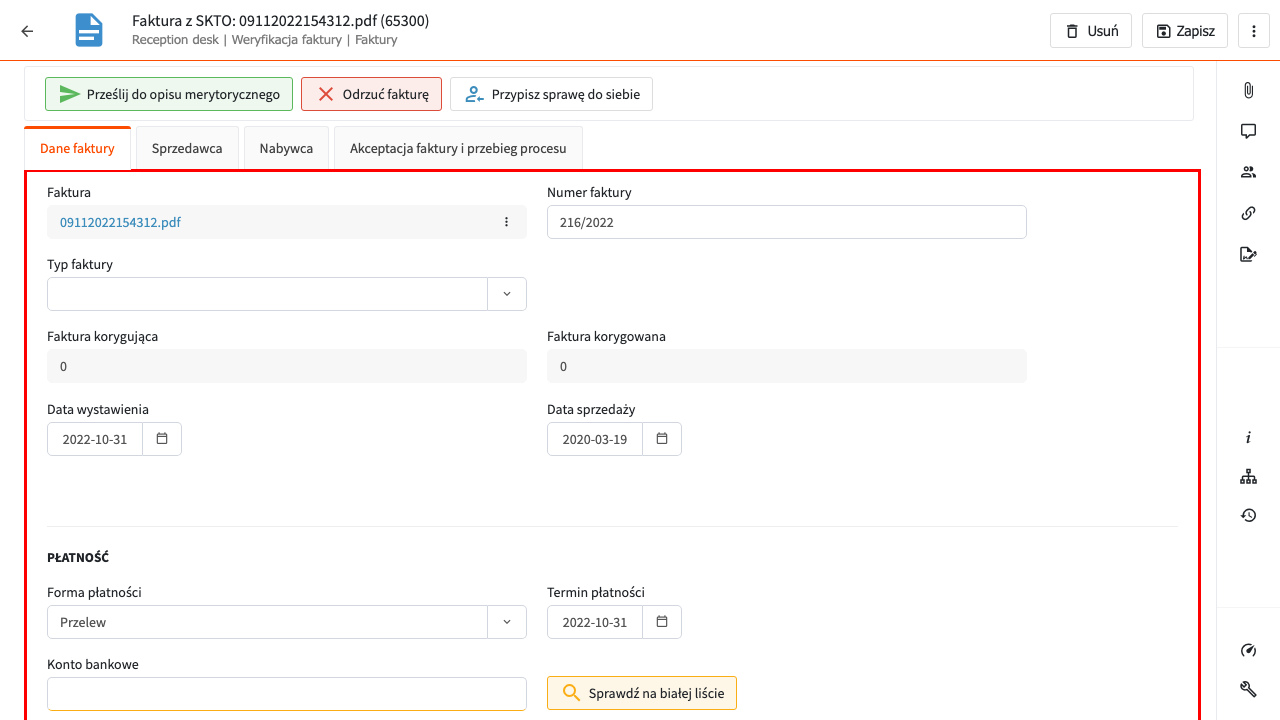Open the more options menu in header
This screenshot has width=1280, height=720.
pyautogui.click(x=1253, y=31)
